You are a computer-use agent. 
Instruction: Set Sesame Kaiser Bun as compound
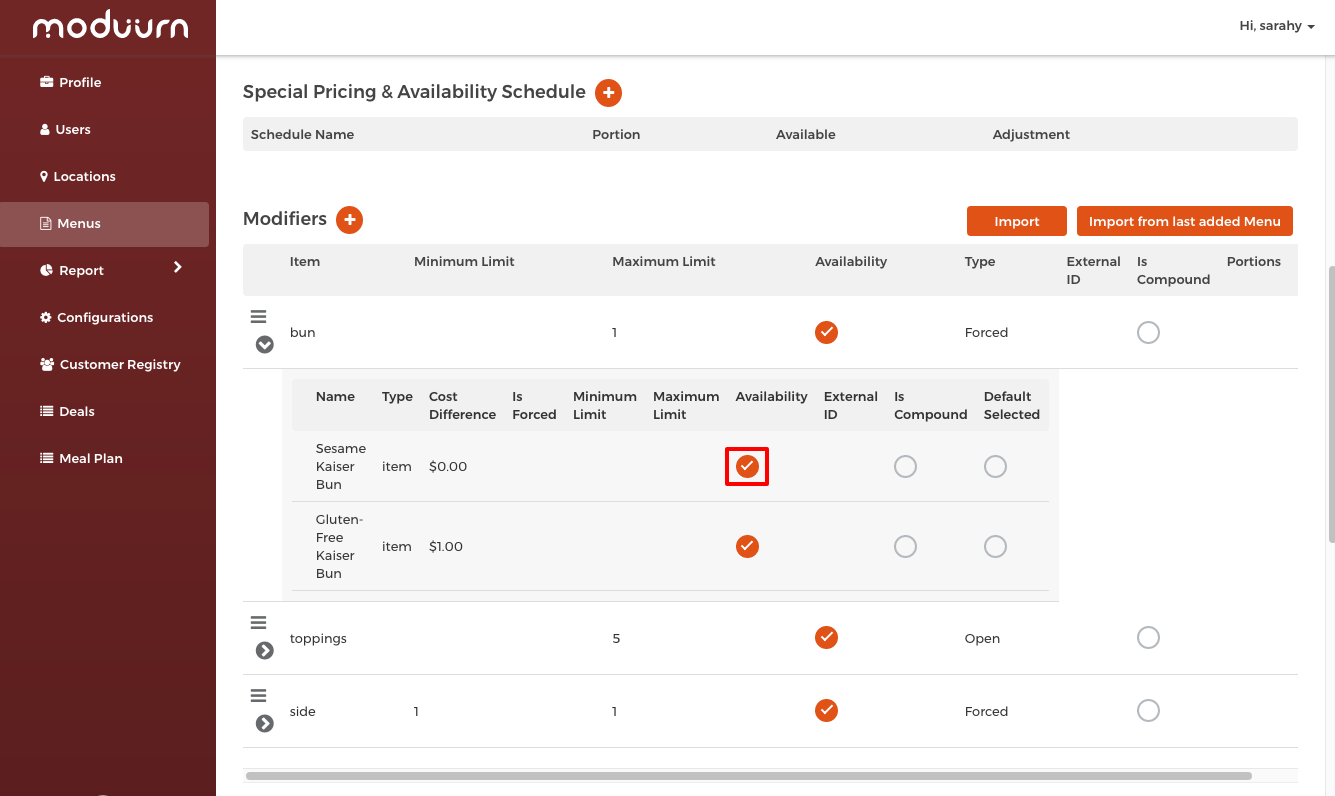[905, 466]
